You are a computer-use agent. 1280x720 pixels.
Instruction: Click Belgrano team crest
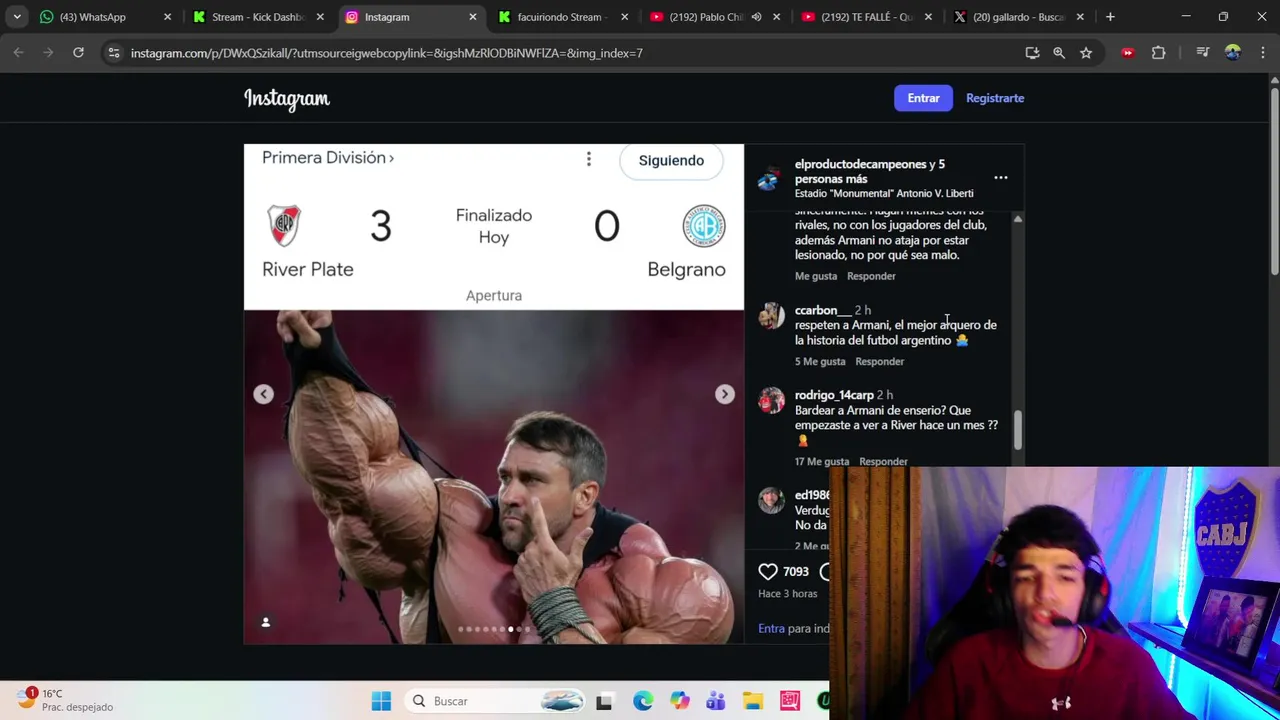point(704,226)
